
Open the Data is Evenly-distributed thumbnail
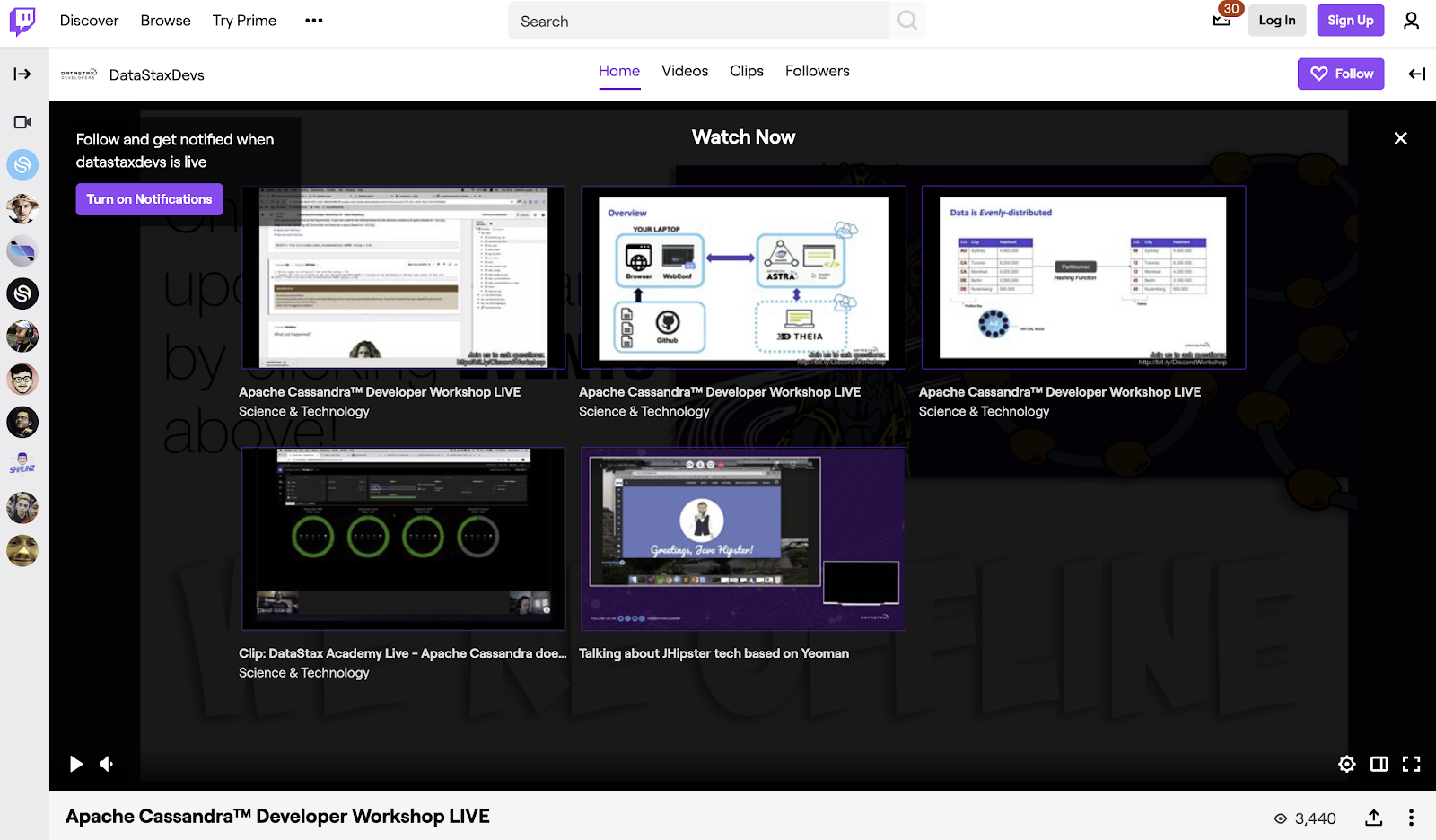pos(1083,277)
